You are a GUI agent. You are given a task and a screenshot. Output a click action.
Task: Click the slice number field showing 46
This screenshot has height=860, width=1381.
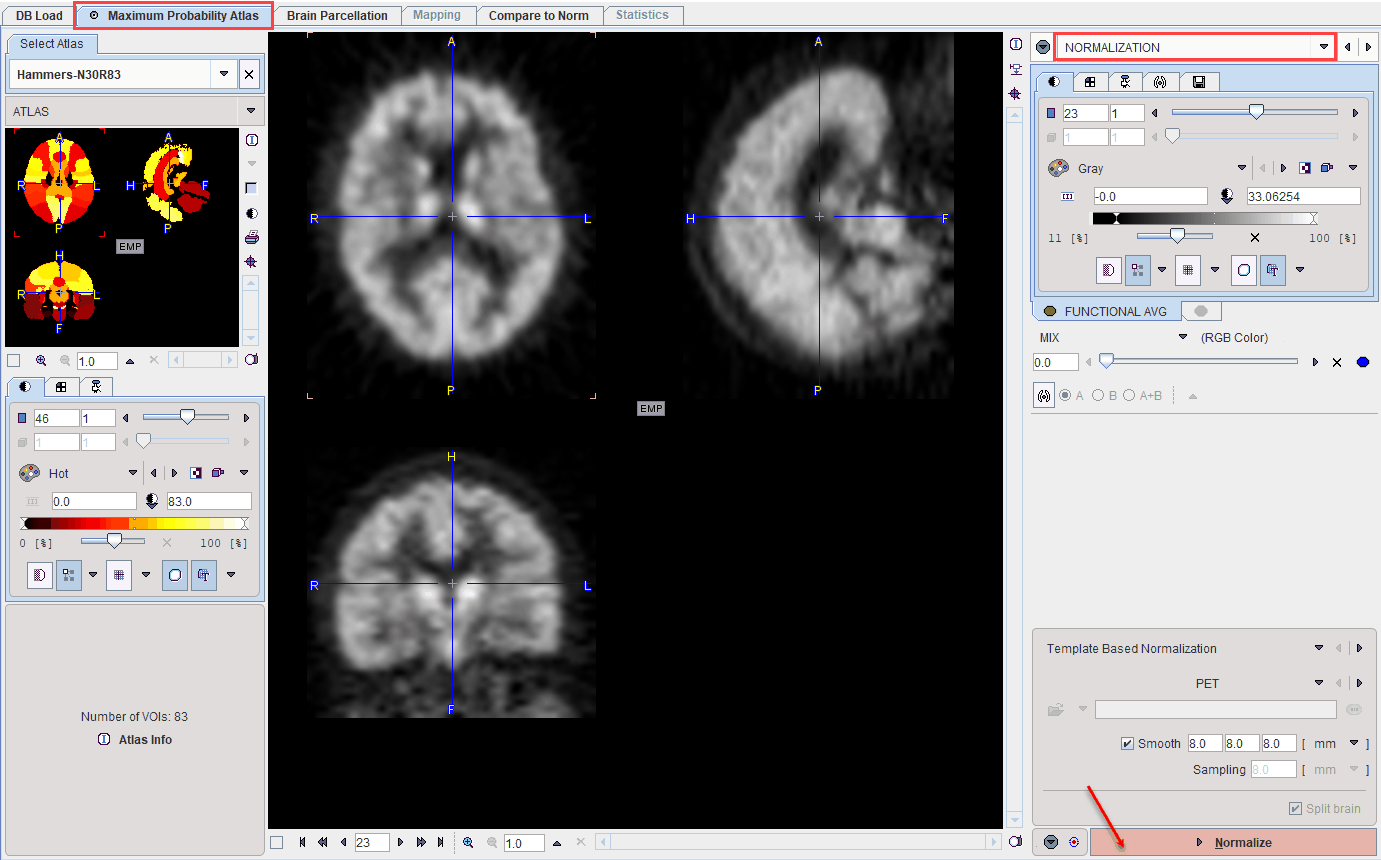click(56, 418)
